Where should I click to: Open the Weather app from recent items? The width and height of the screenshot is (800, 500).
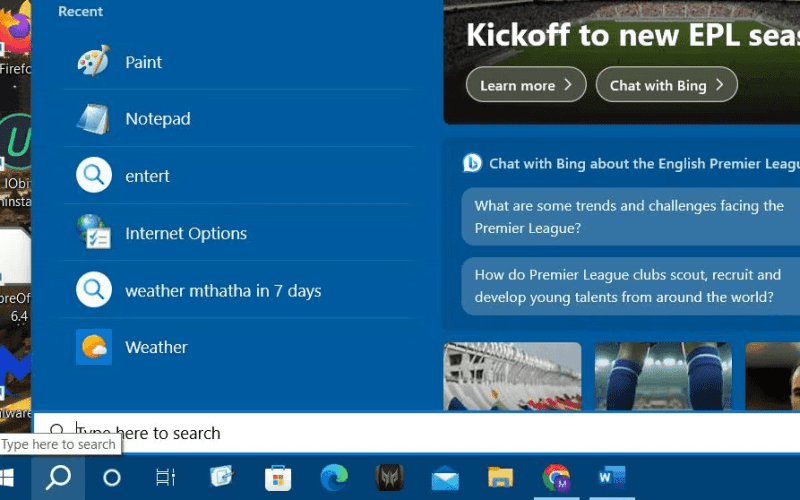click(237, 347)
